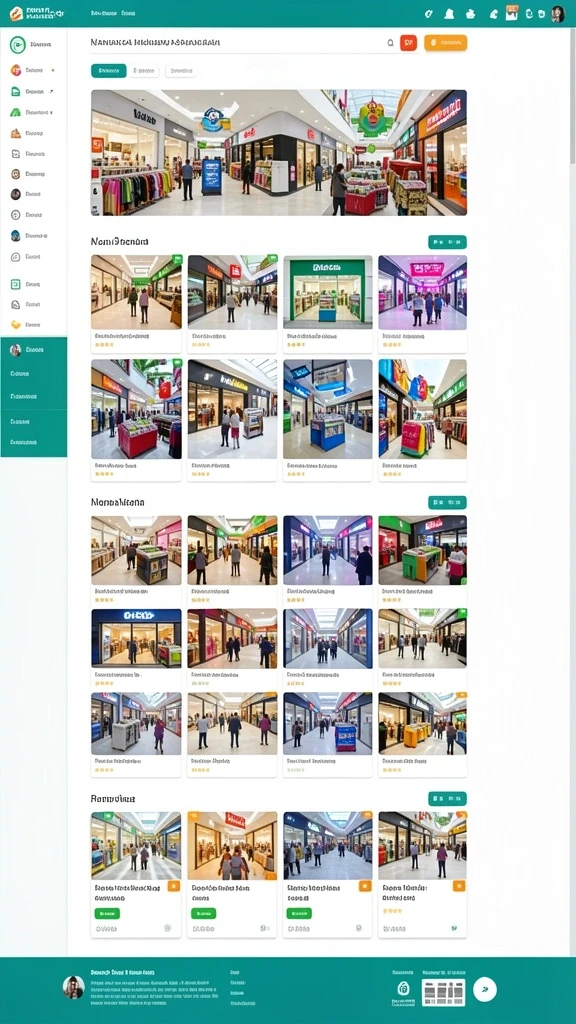
Task: Click the user avatar in the top bar
Action: [x=558, y=14]
